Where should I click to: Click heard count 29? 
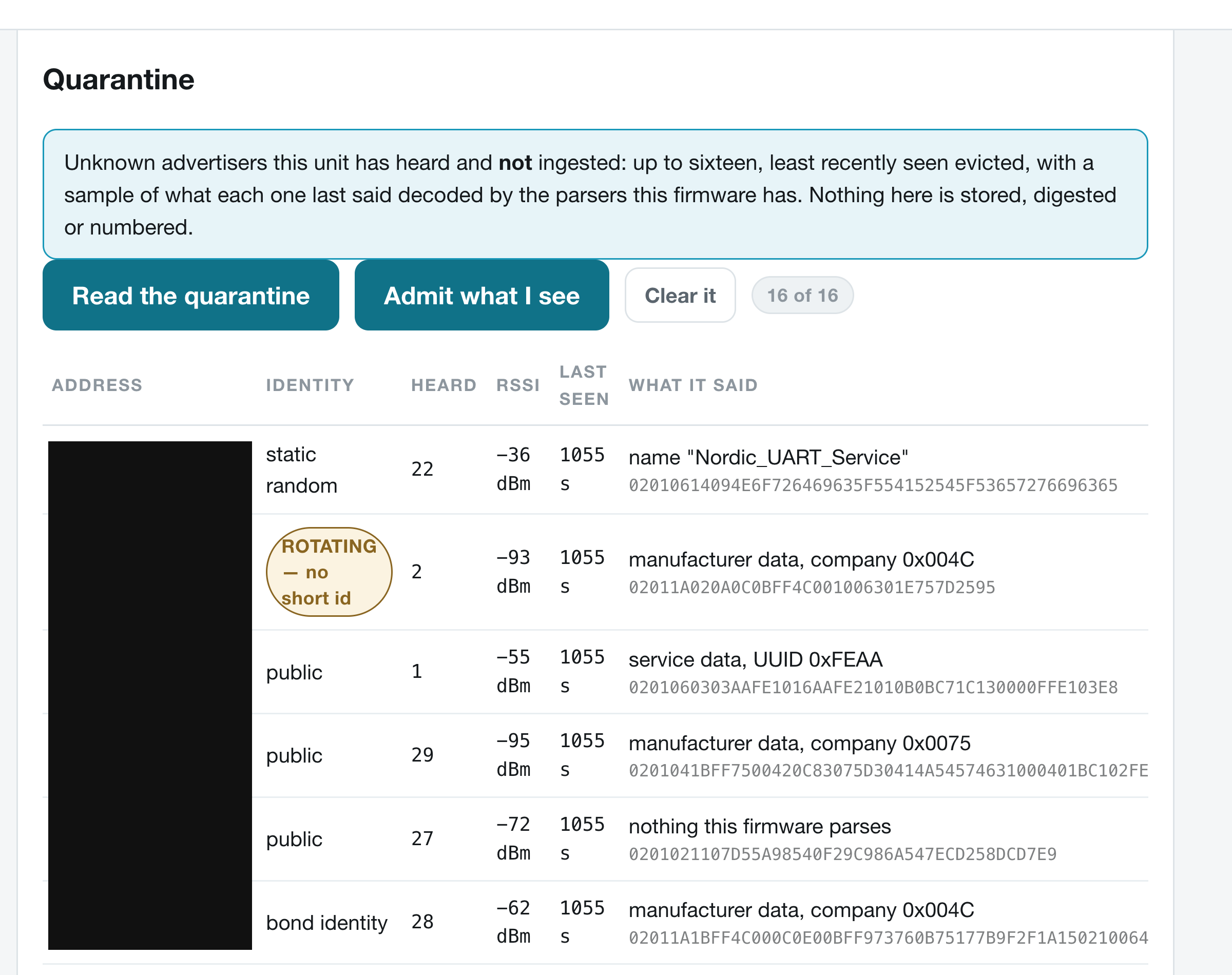422,755
